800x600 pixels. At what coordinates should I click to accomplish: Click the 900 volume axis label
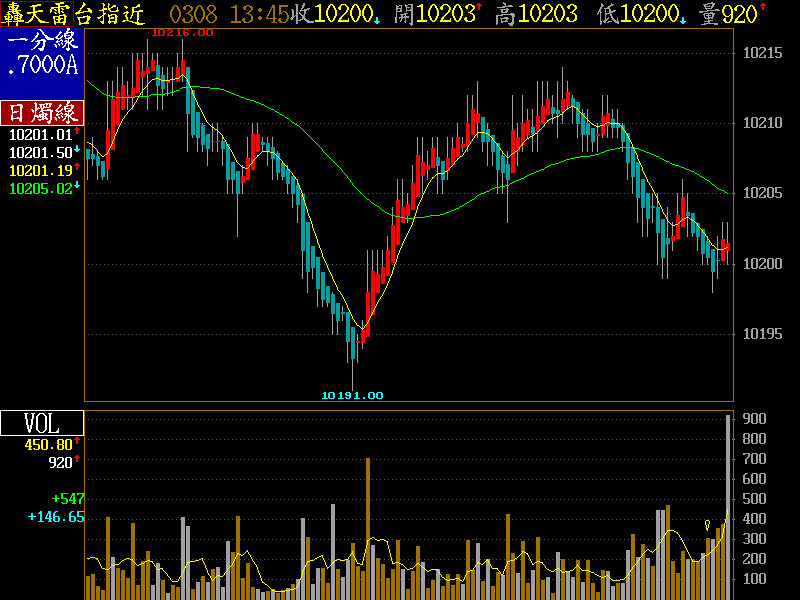[x=753, y=418]
